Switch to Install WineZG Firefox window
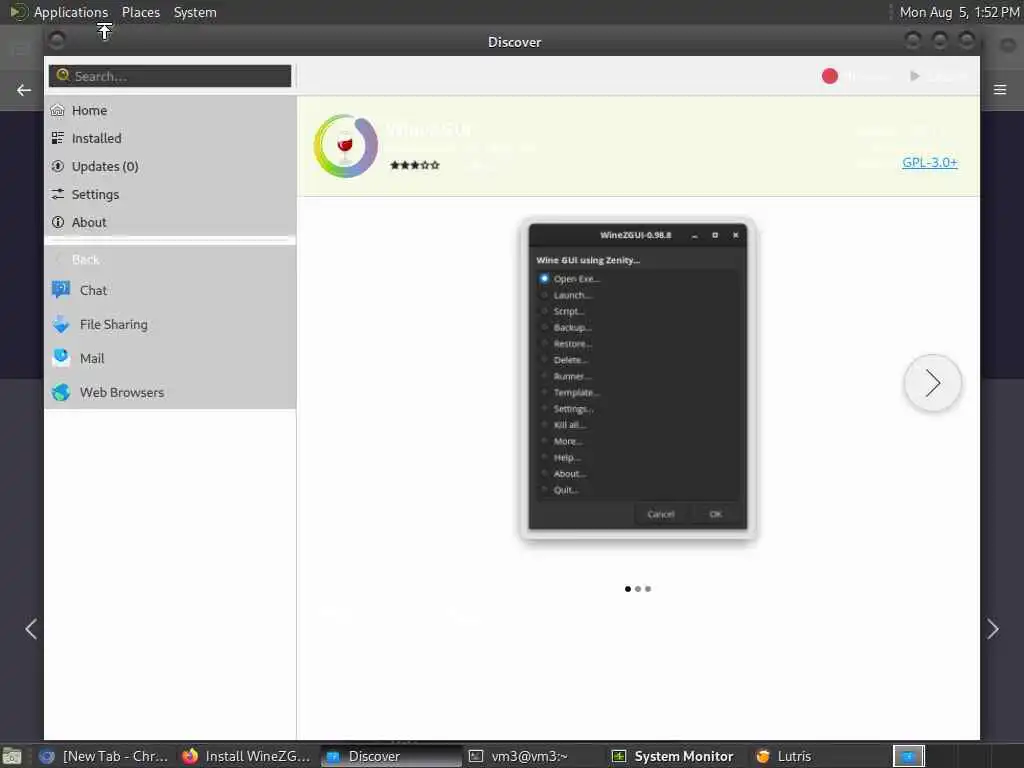 pyautogui.click(x=247, y=756)
